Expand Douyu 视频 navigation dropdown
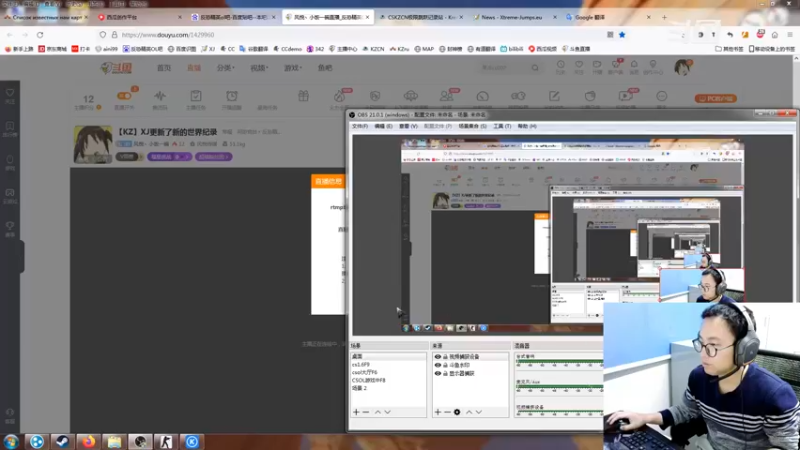The width and height of the screenshot is (800, 450). click(259, 68)
